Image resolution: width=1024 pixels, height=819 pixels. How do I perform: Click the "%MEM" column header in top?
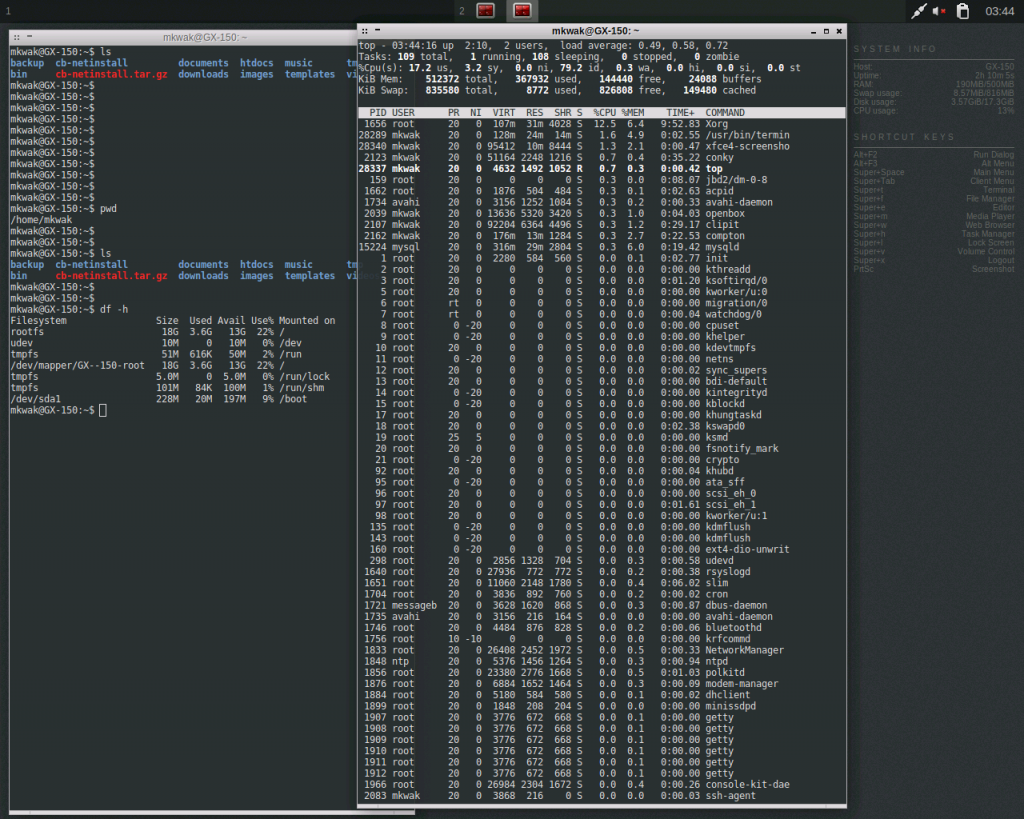[633, 113]
